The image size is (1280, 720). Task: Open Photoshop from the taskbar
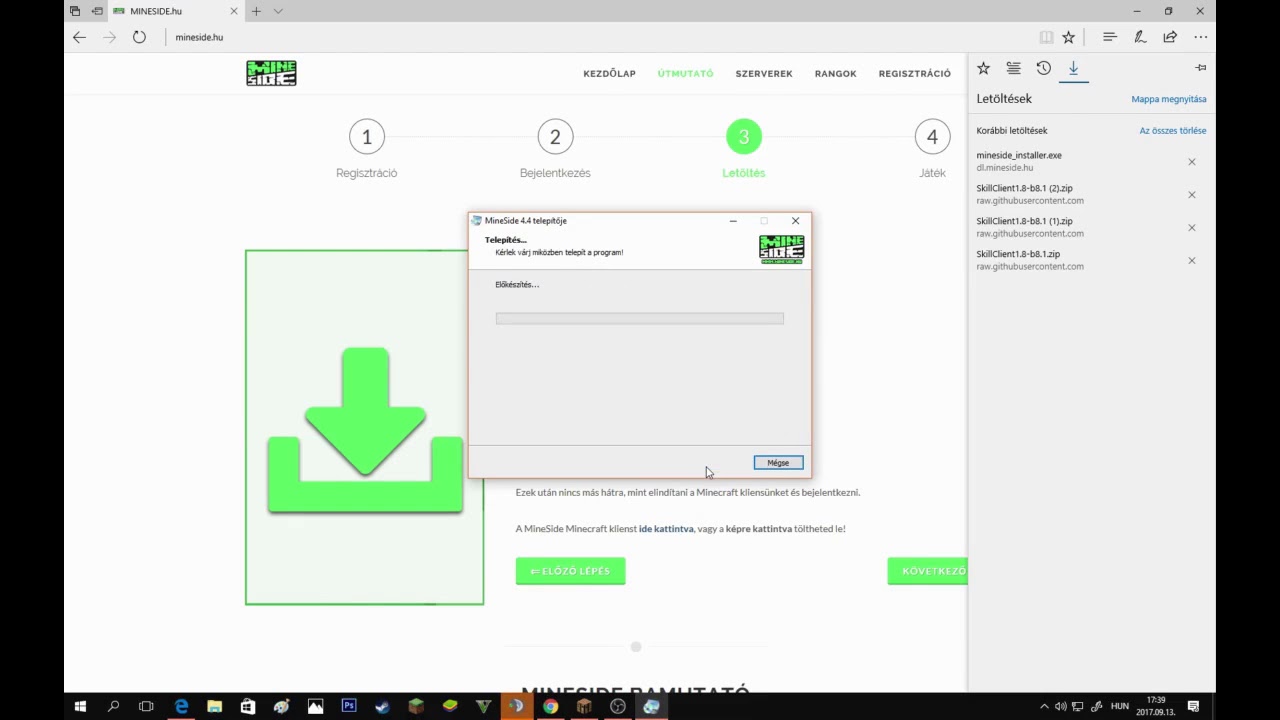point(349,706)
